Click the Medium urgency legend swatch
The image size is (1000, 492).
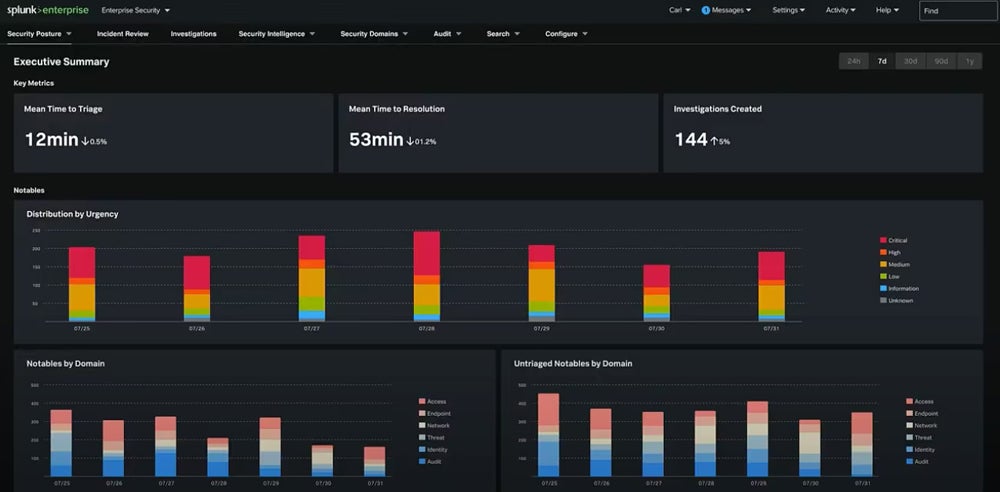pyautogui.click(x=883, y=264)
